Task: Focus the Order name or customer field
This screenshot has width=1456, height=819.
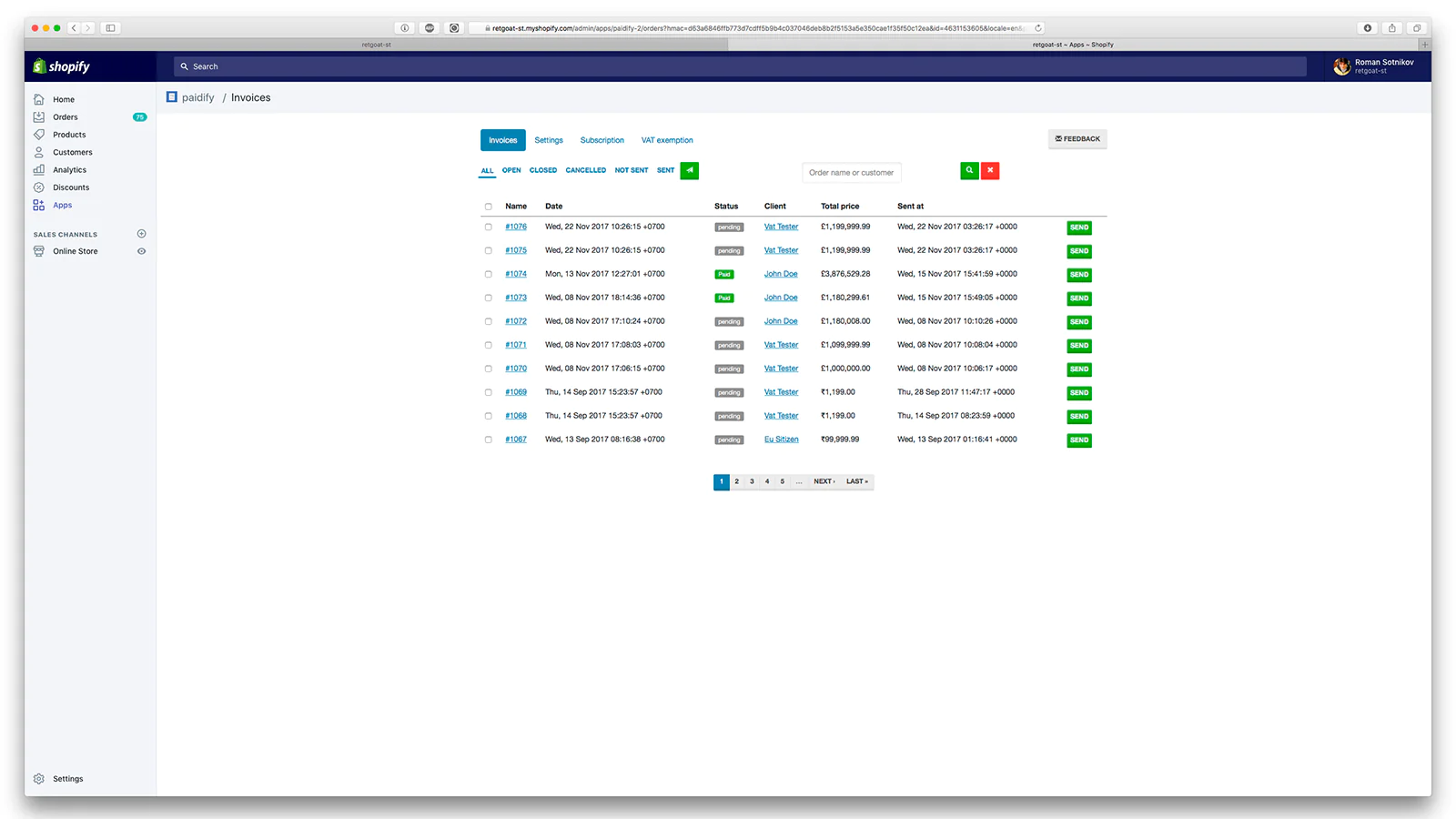Action: point(852,172)
